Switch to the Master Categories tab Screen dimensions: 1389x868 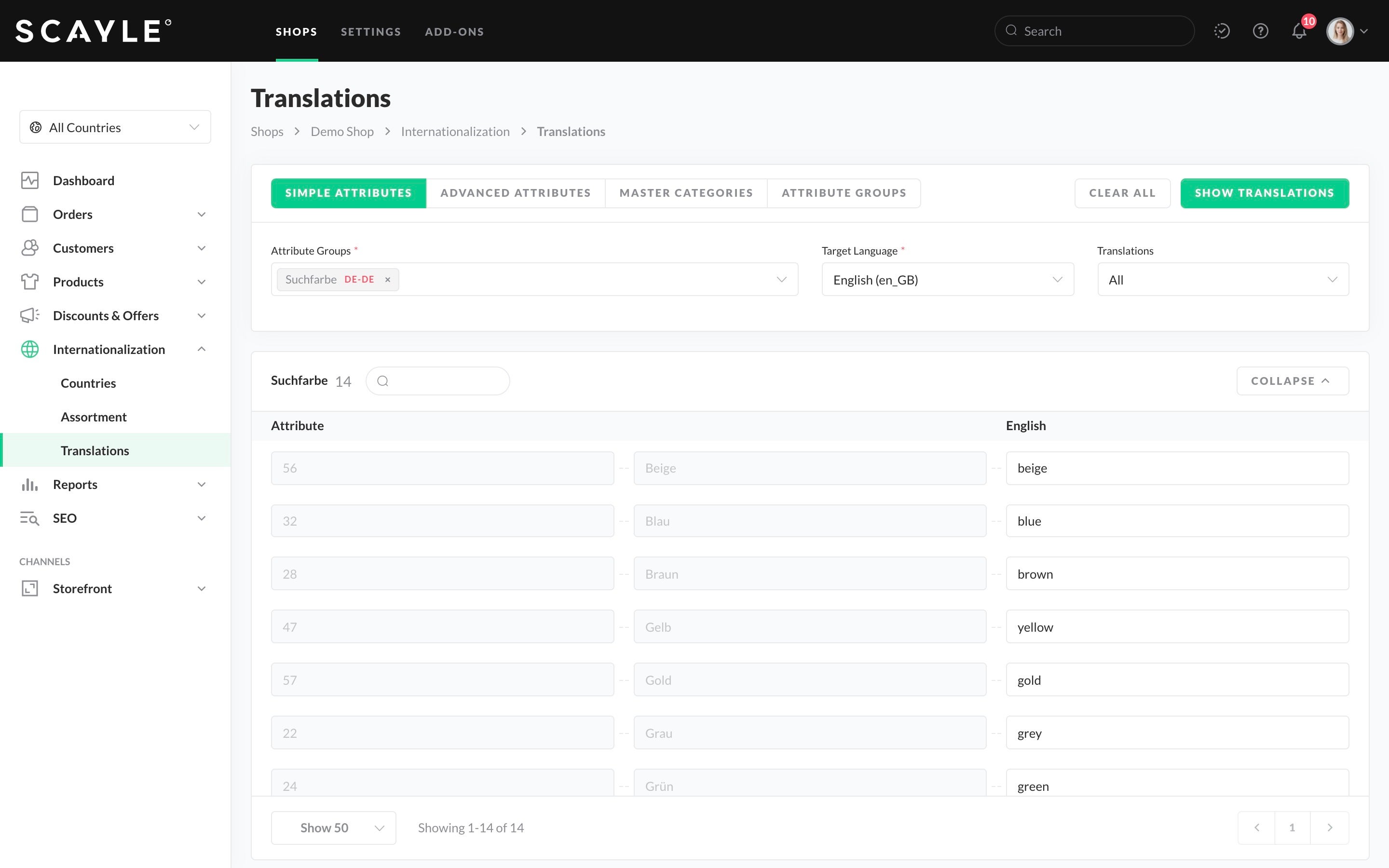click(686, 193)
